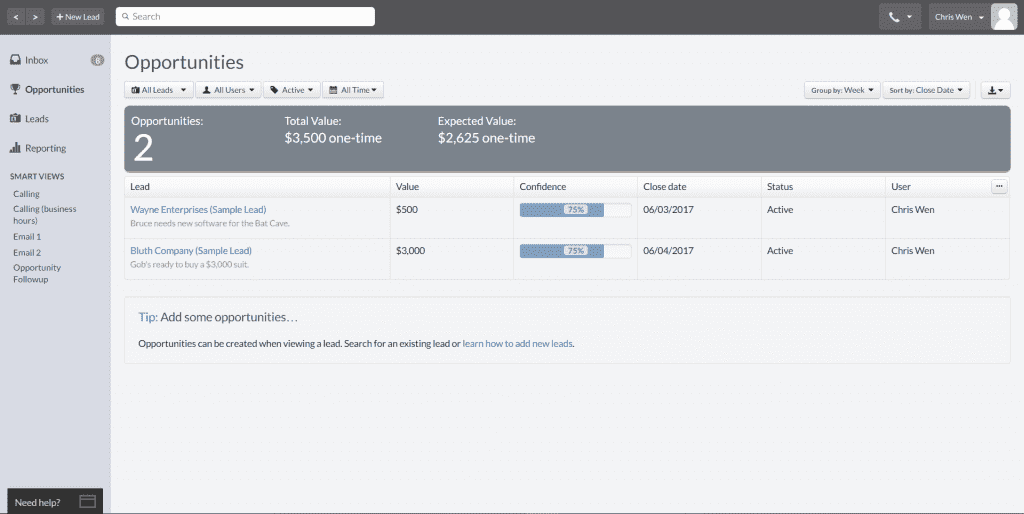Viewport: 1024px width, 514px height.
Task: Click the Inbox unread count badge
Action: pyautogui.click(x=97, y=60)
